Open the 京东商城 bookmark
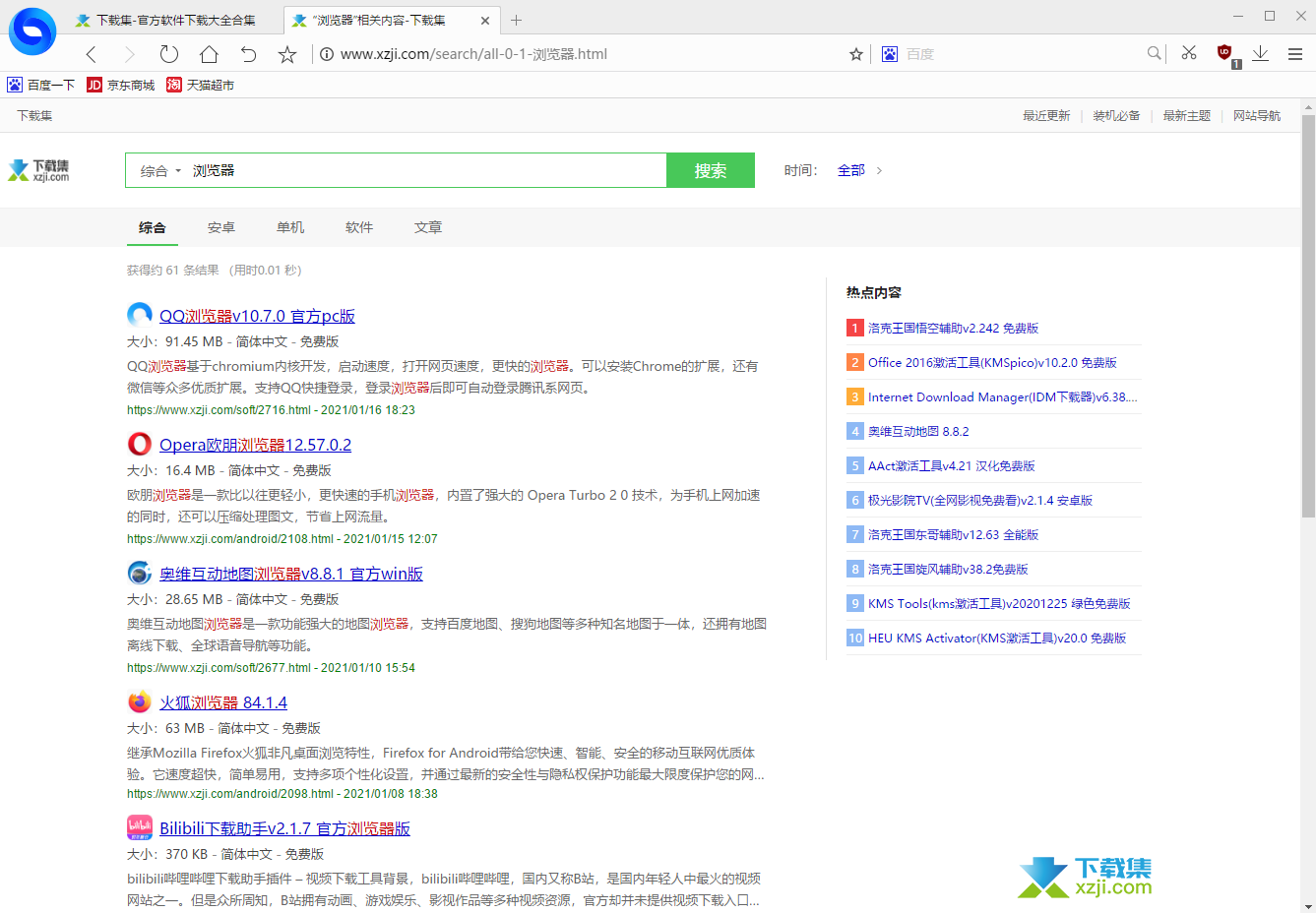Viewport: 1316px width, 913px height. 121,85
